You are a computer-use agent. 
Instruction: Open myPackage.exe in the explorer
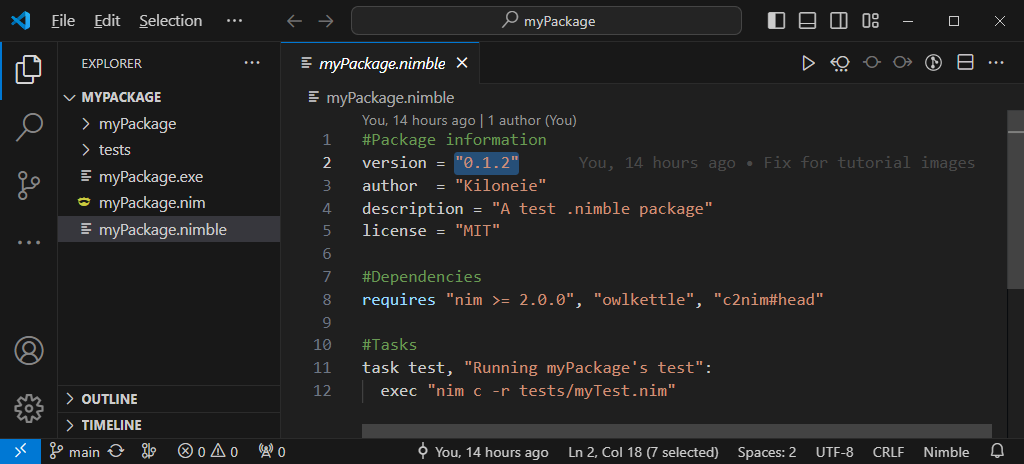pos(168,177)
